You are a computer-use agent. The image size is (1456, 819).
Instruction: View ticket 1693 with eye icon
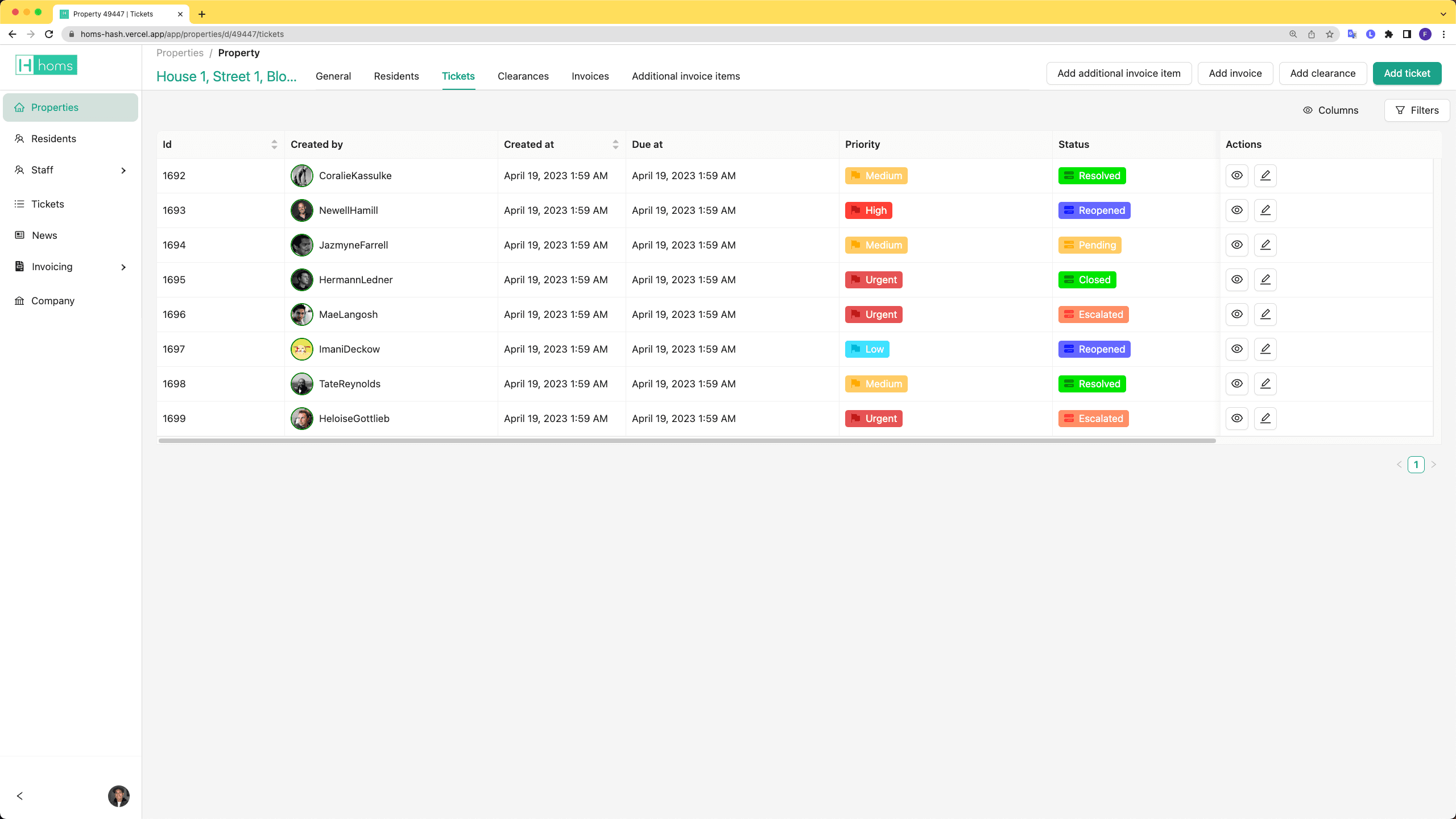pyautogui.click(x=1236, y=210)
